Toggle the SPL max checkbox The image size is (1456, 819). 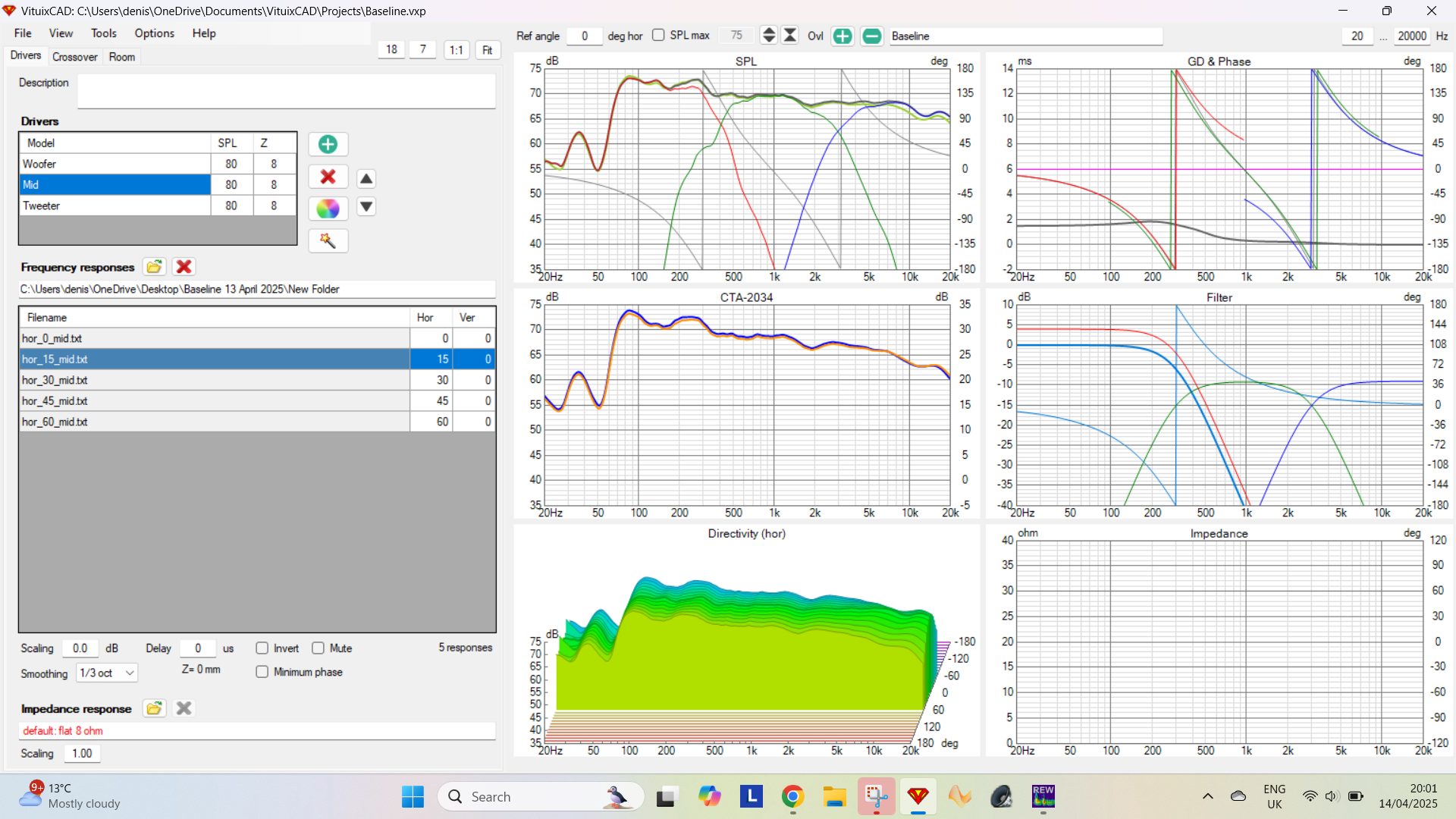point(658,35)
